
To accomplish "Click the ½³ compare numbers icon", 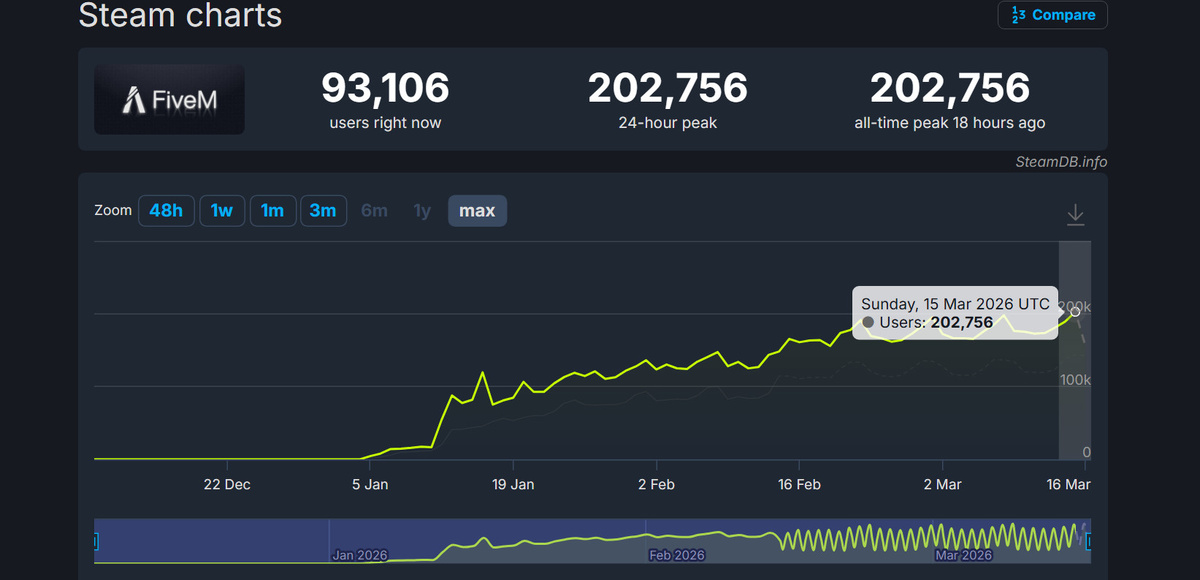I will click(x=1019, y=15).
